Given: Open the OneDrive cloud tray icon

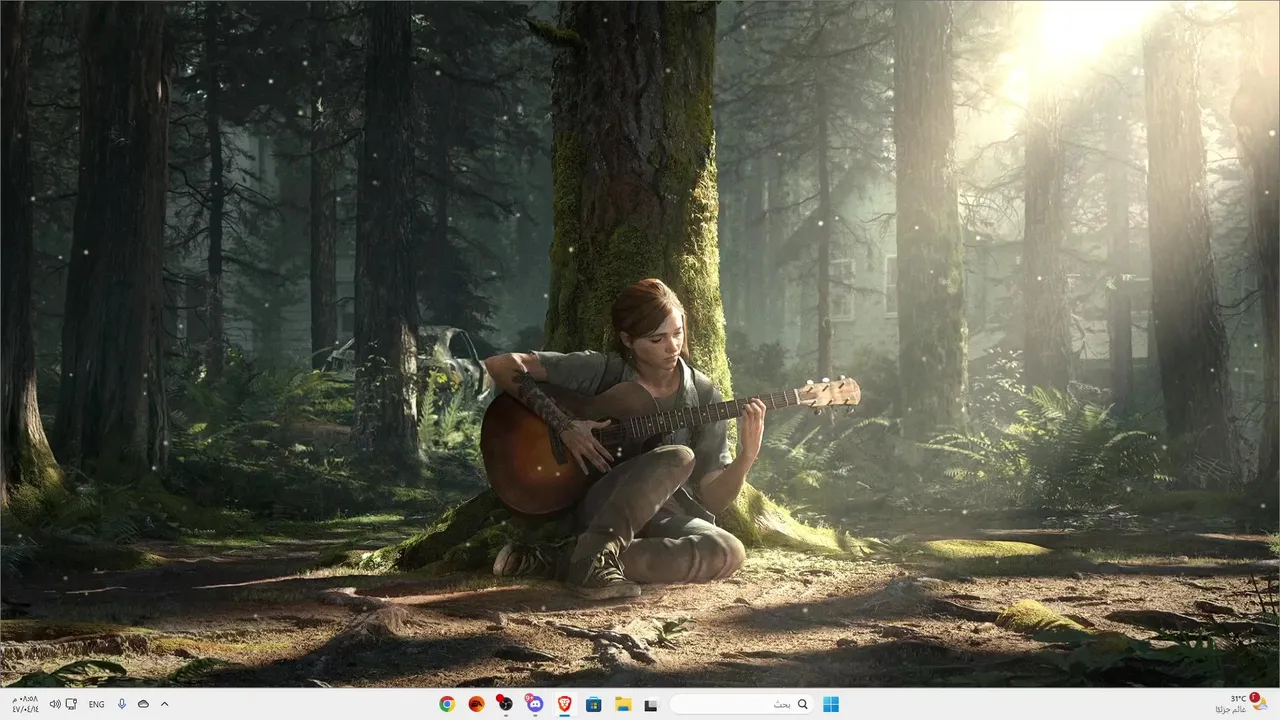Looking at the screenshot, I should (x=143, y=704).
